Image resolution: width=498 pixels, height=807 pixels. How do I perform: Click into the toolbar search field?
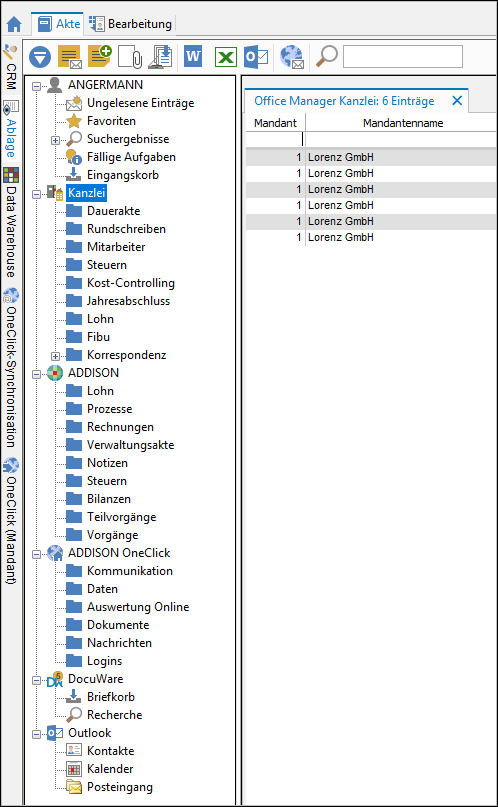tap(403, 57)
